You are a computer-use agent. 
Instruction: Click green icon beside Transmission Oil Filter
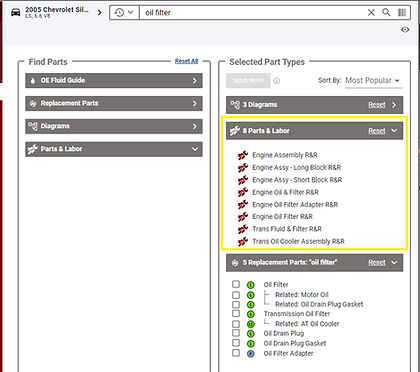tap(251, 314)
